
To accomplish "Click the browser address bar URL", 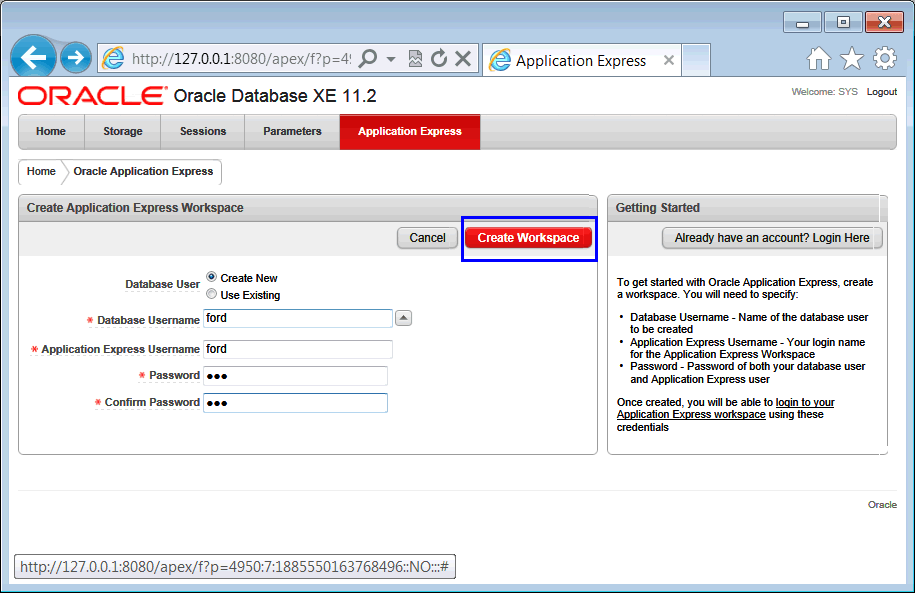I will 241,59.
